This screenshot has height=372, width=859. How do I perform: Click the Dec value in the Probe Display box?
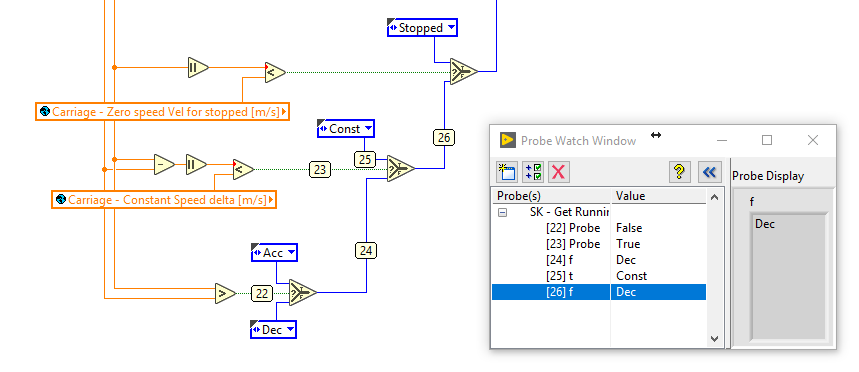765,224
